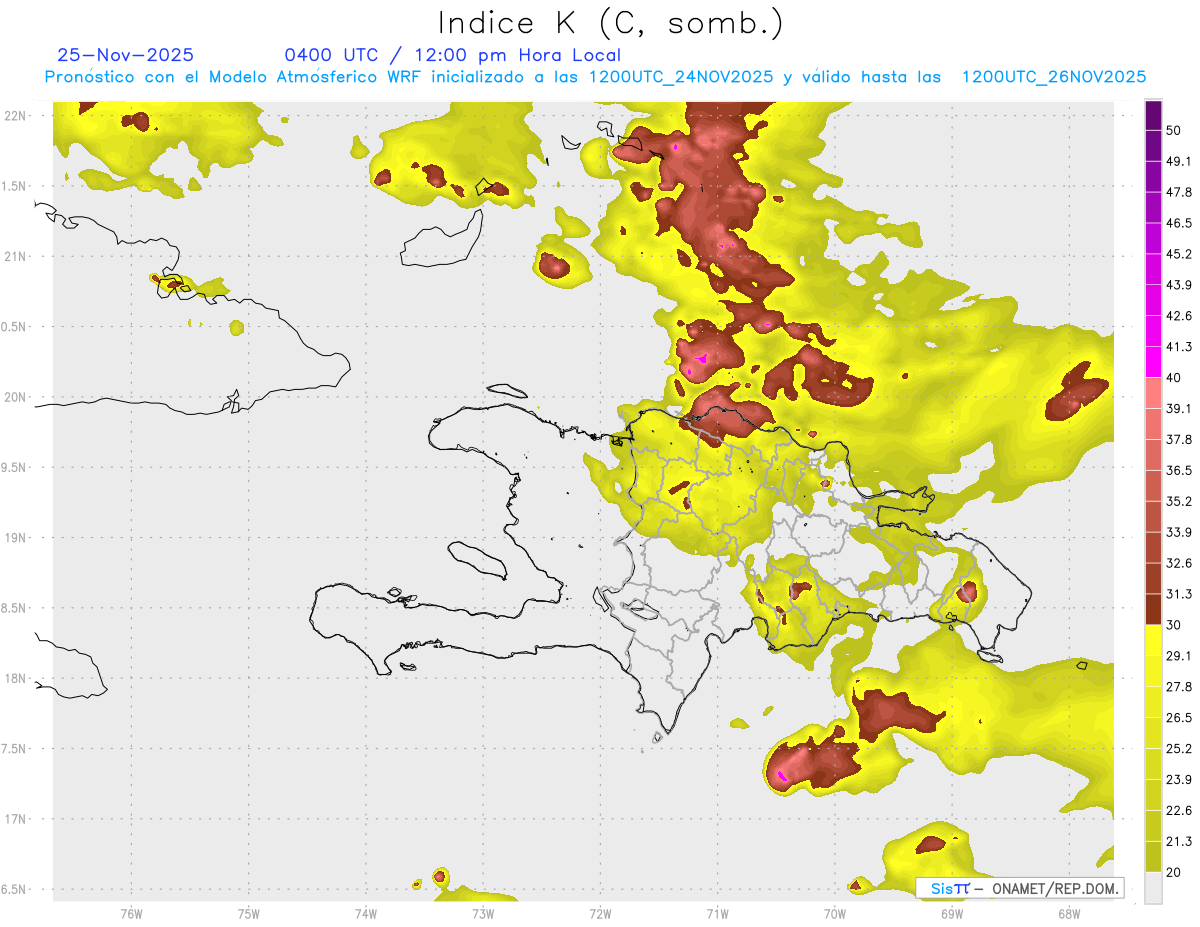The image size is (1200, 927).
Task: Pick the magenta swatch between 41.3 and 42.6
Action: pyautogui.click(x=1153, y=331)
